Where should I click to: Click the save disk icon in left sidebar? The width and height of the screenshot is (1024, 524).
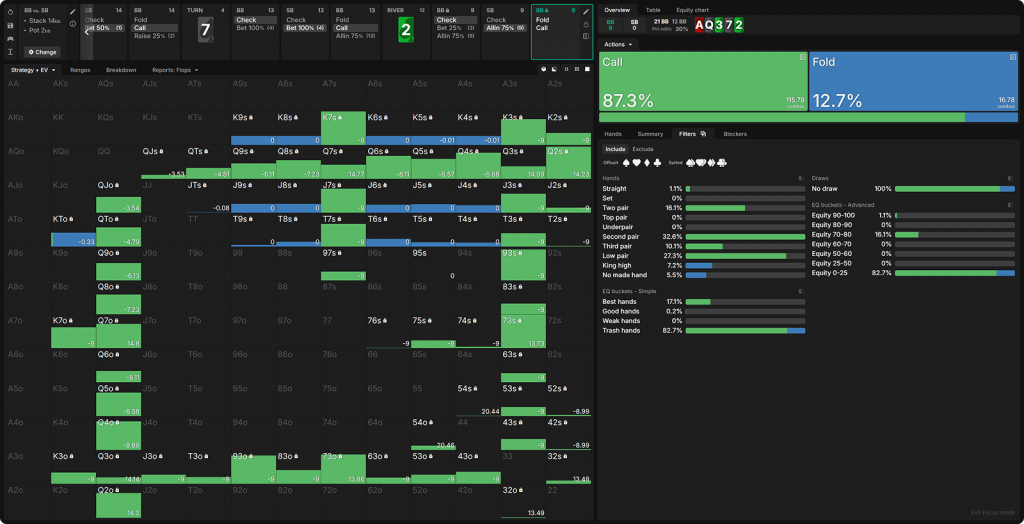tap(10, 25)
